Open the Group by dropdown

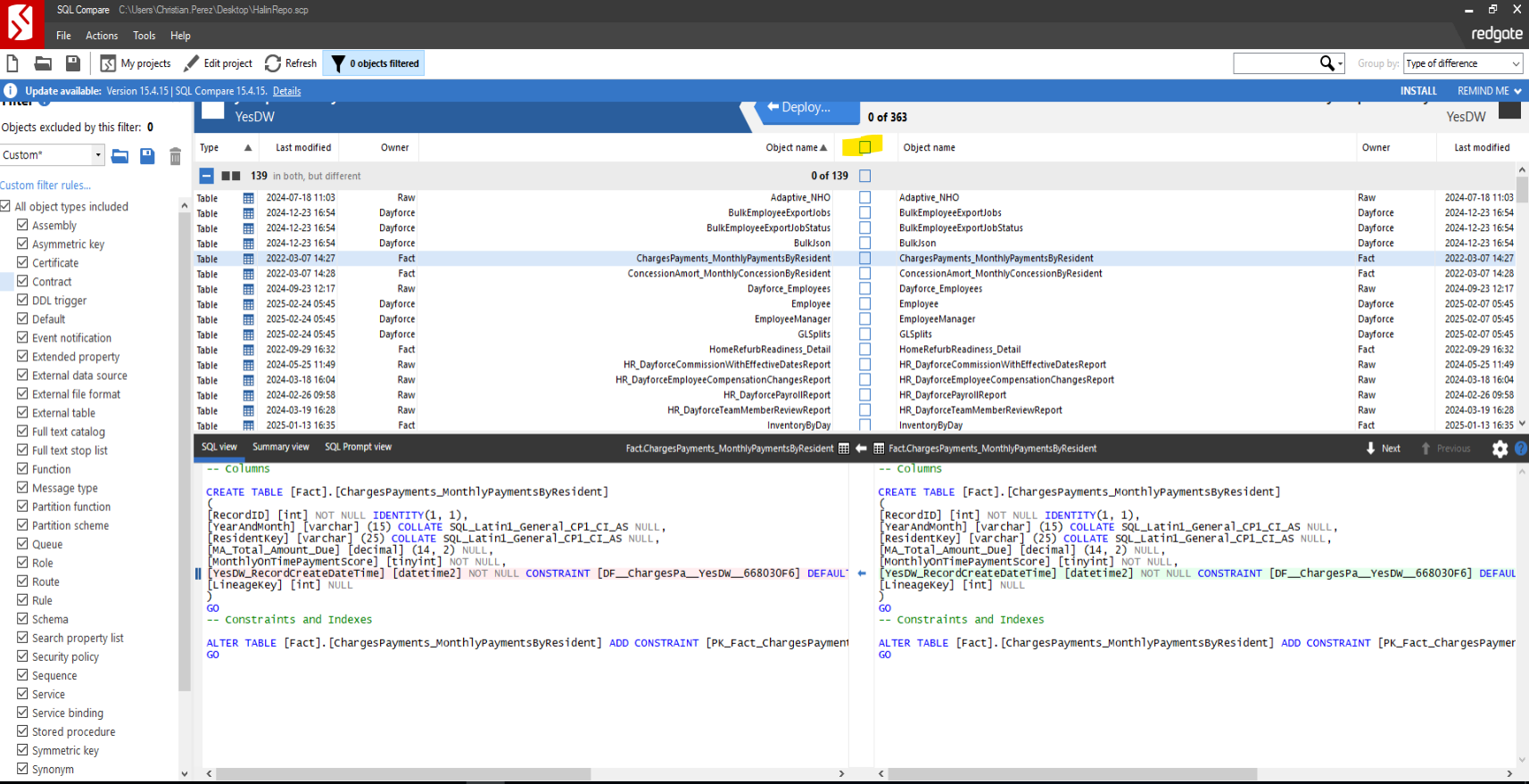(1463, 63)
